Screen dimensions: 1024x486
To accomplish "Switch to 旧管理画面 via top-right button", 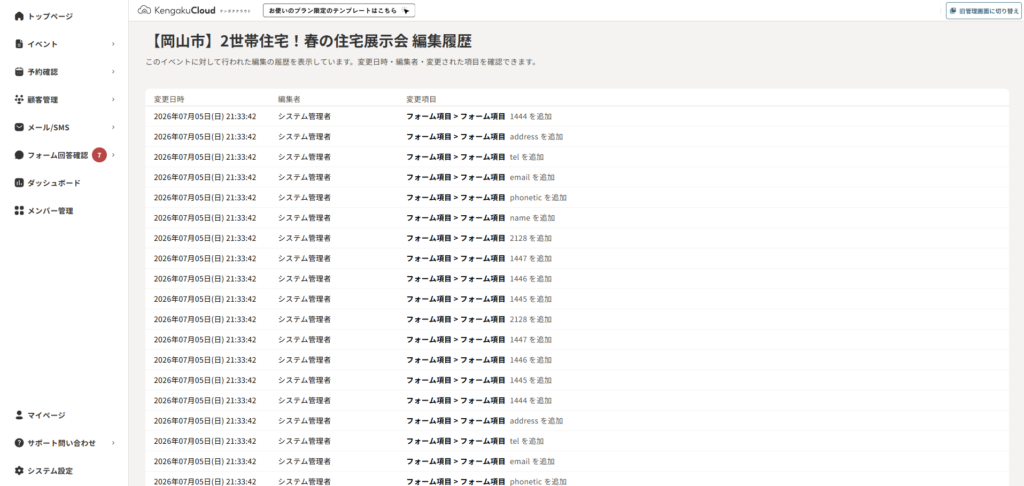I will click(984, 11).
